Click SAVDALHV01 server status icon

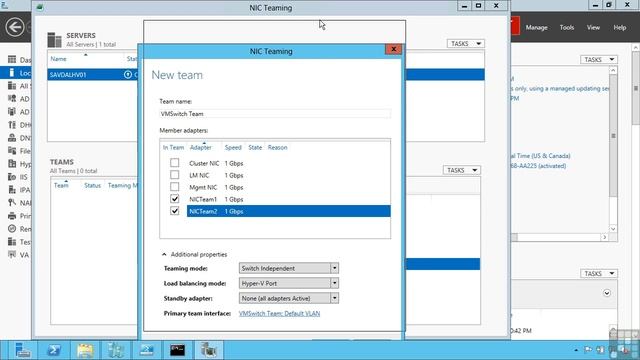[128, 74]
